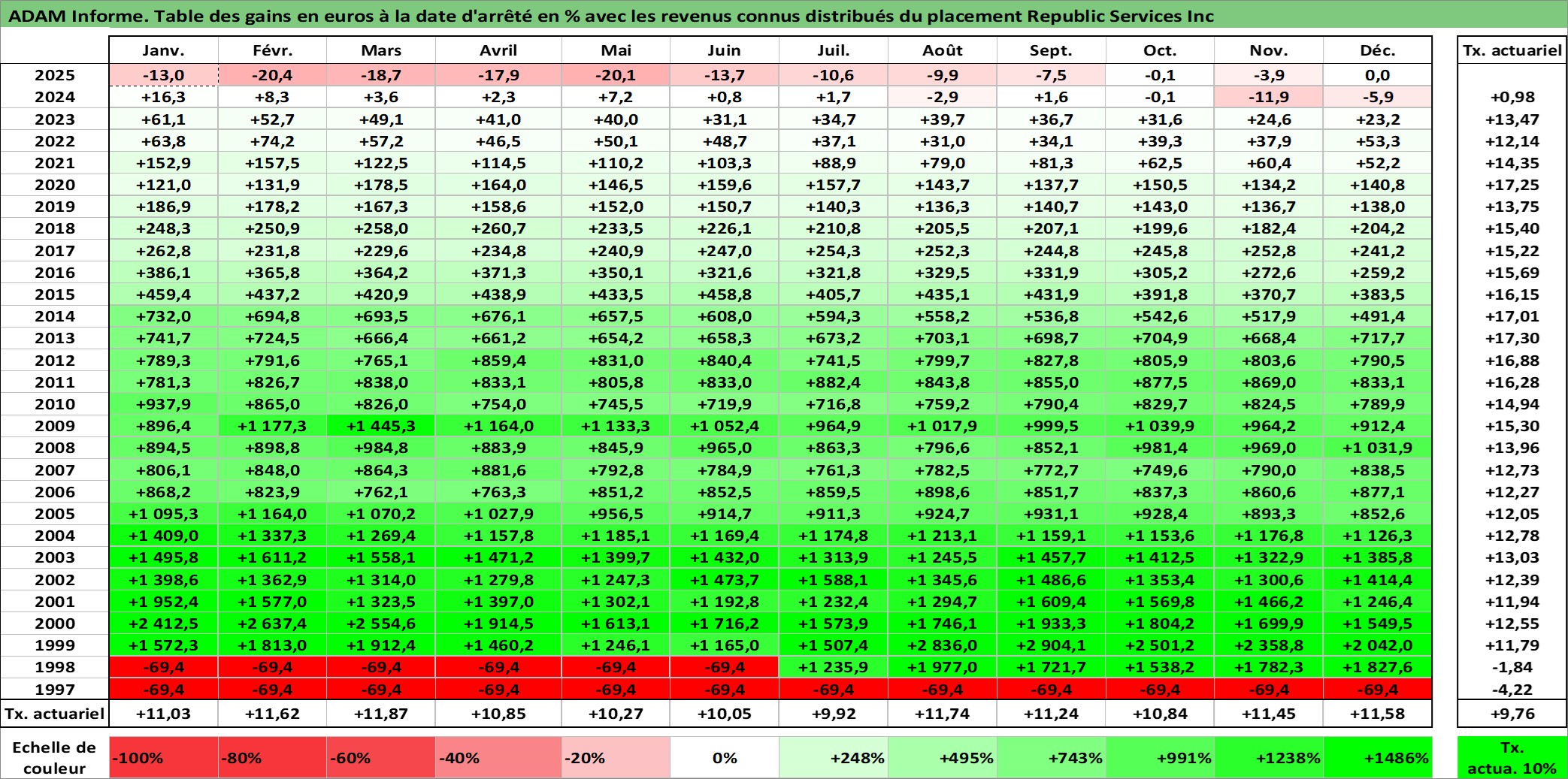Screen dimensions: 1568x779
Task: Select the 2025 Janv. cell -13,0
Action: pos(164,75)
